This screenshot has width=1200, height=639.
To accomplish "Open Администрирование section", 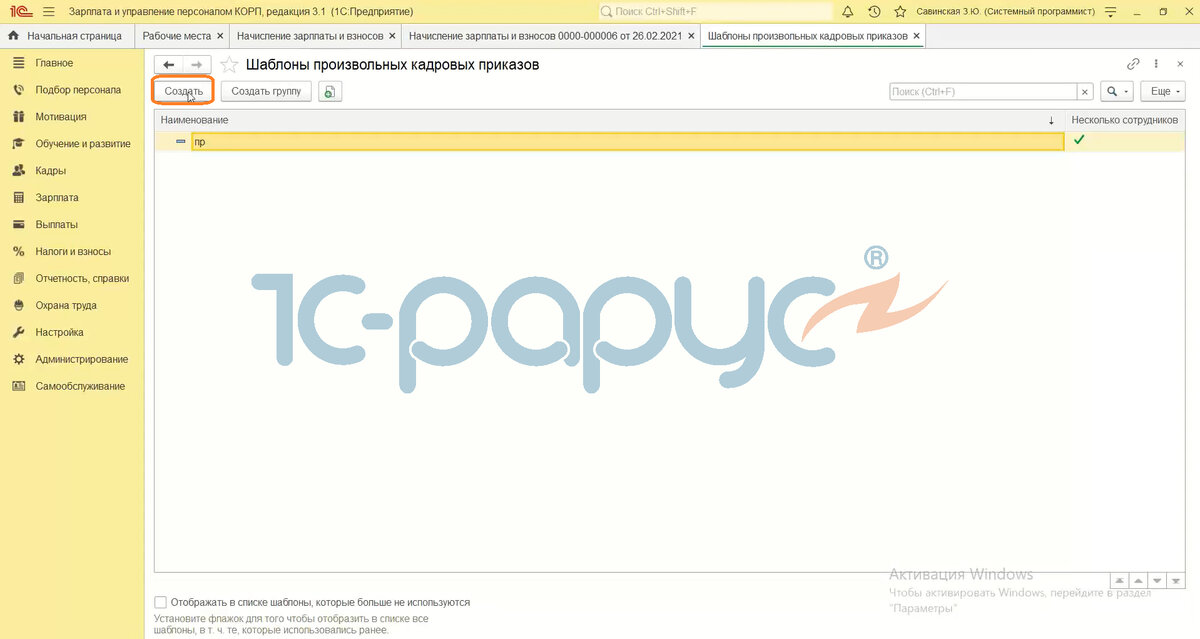I will pos(82,359).
